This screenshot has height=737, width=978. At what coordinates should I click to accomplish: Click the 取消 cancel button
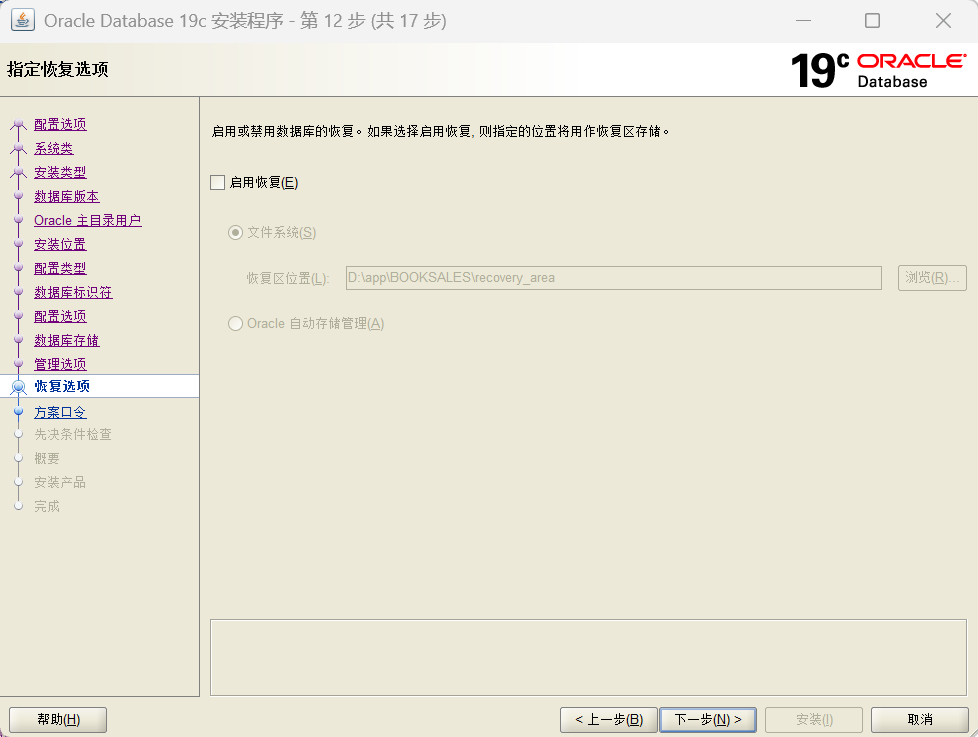click(x=920, y=720)
